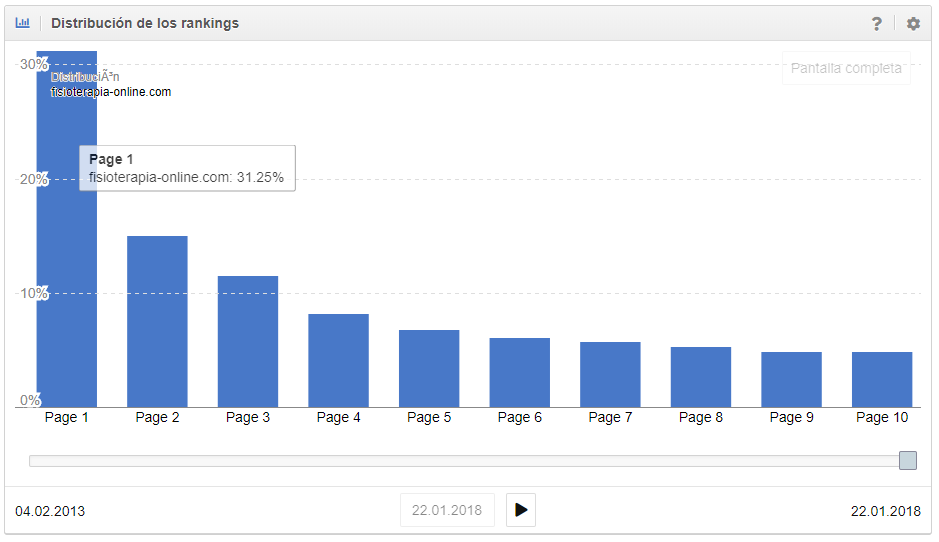
Task: Open the settings gear icon
Action: click(913, 24)
